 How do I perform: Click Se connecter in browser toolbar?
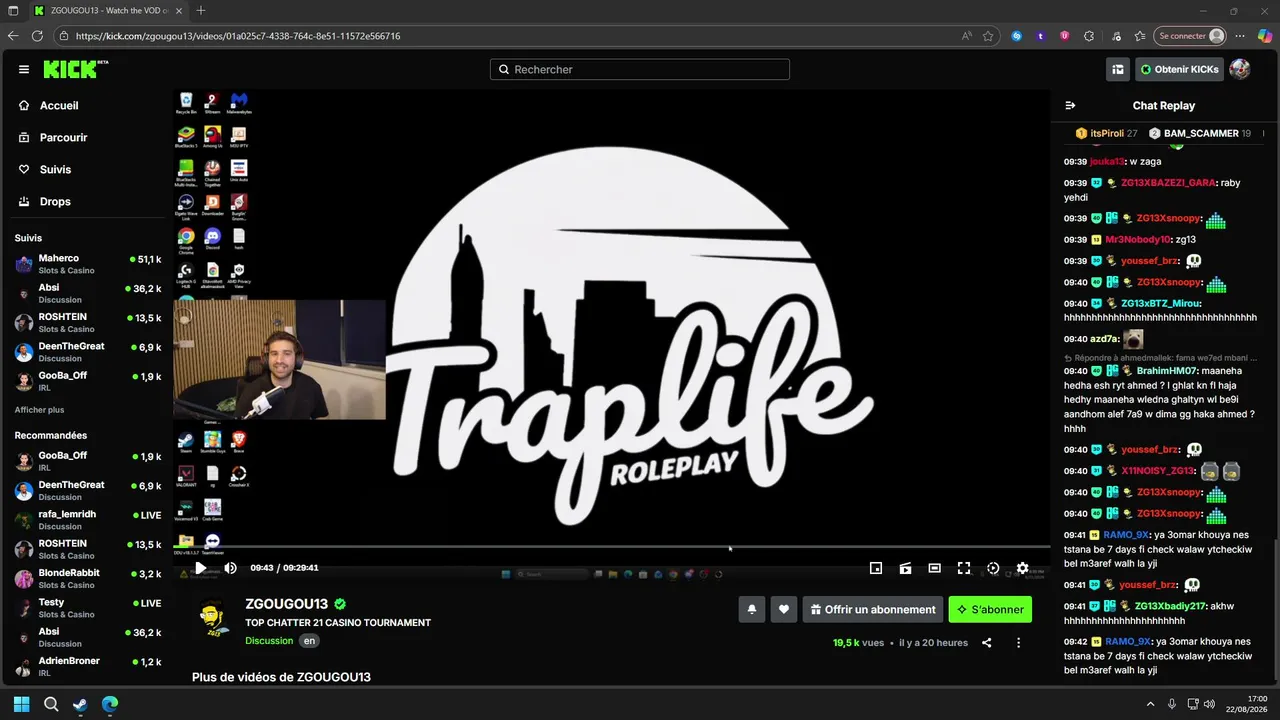1190,35
